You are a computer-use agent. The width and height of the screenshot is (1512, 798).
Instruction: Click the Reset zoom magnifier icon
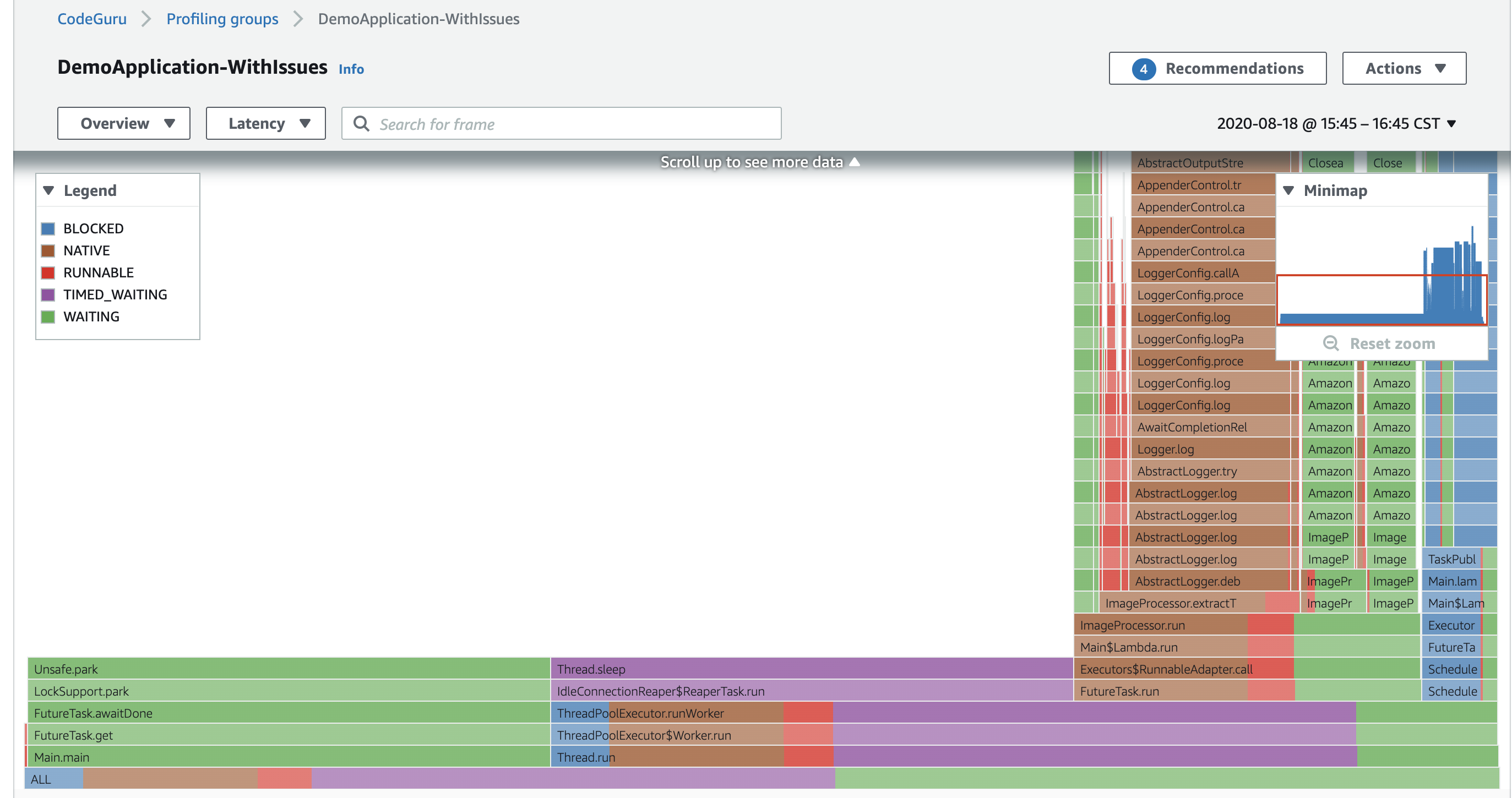[1331, 343]
